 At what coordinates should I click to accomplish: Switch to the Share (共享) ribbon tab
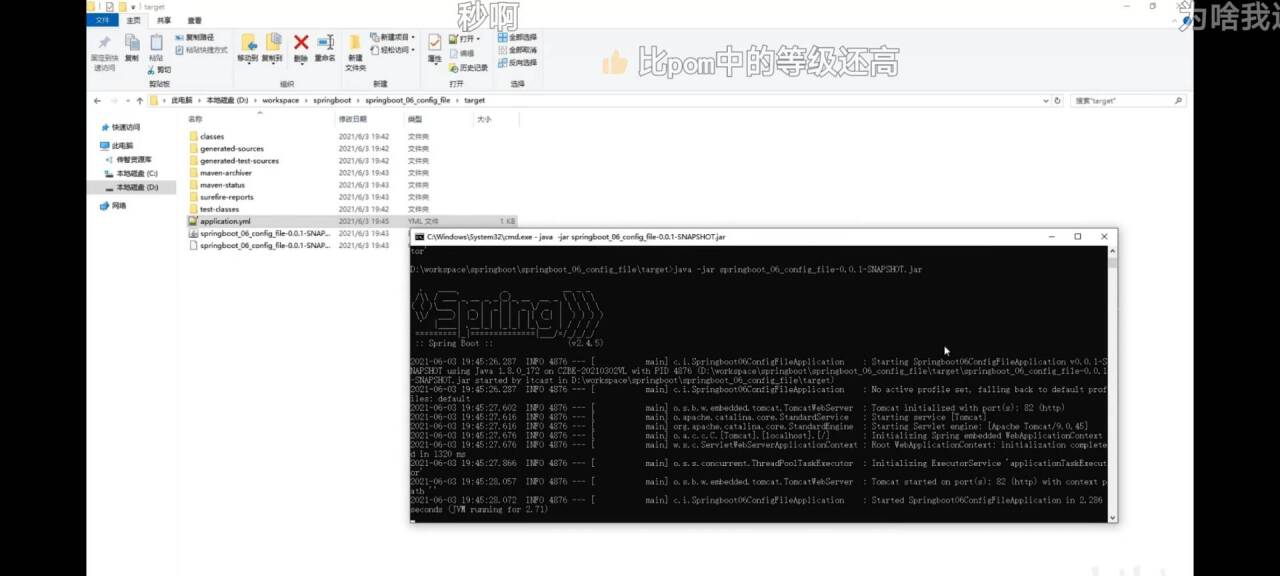point(164,20)
